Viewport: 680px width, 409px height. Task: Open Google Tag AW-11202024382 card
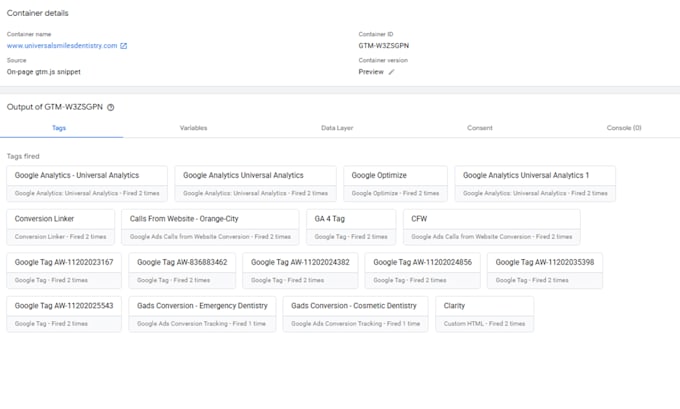[300, 271]
